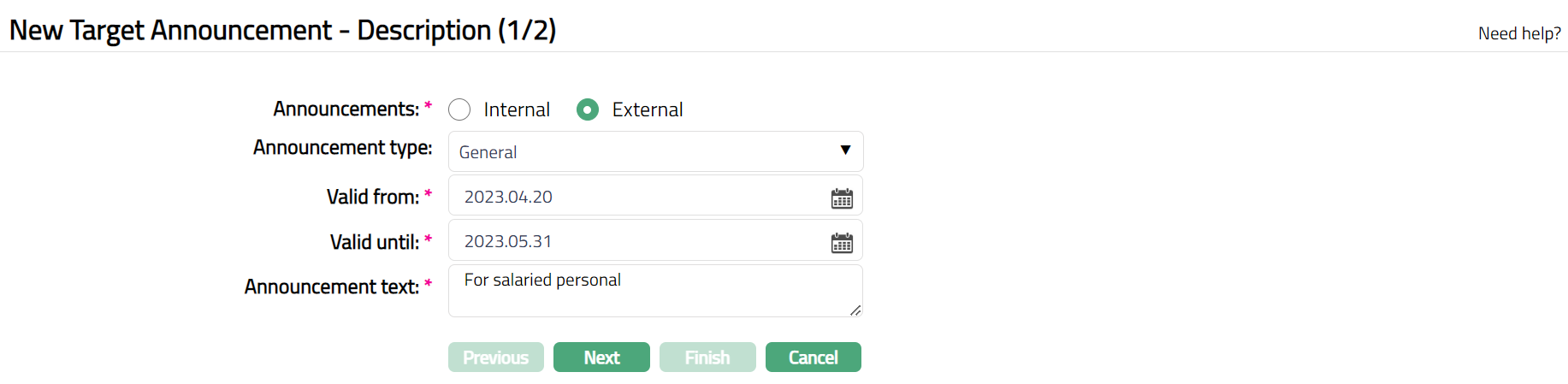Open the Valid until calendar picker
This screenshot has height=384, width=1568.
(842, 243)
